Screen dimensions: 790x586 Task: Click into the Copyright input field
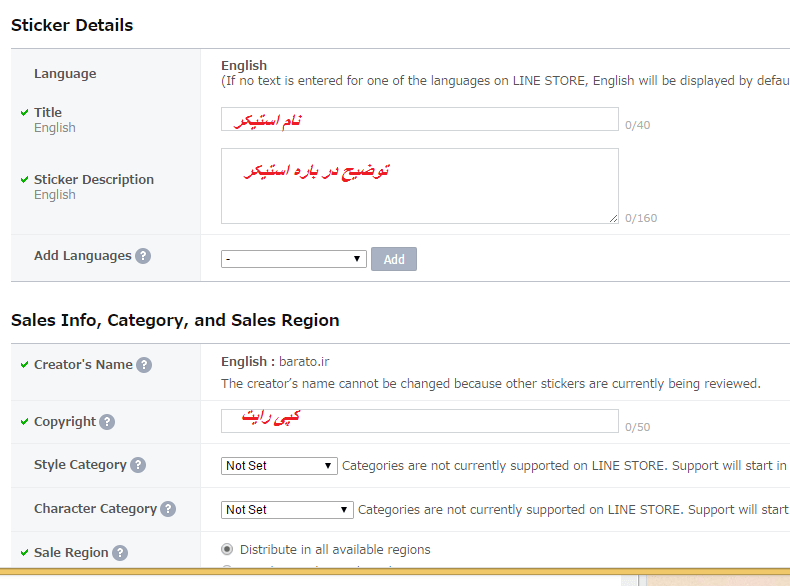(419, 421)
